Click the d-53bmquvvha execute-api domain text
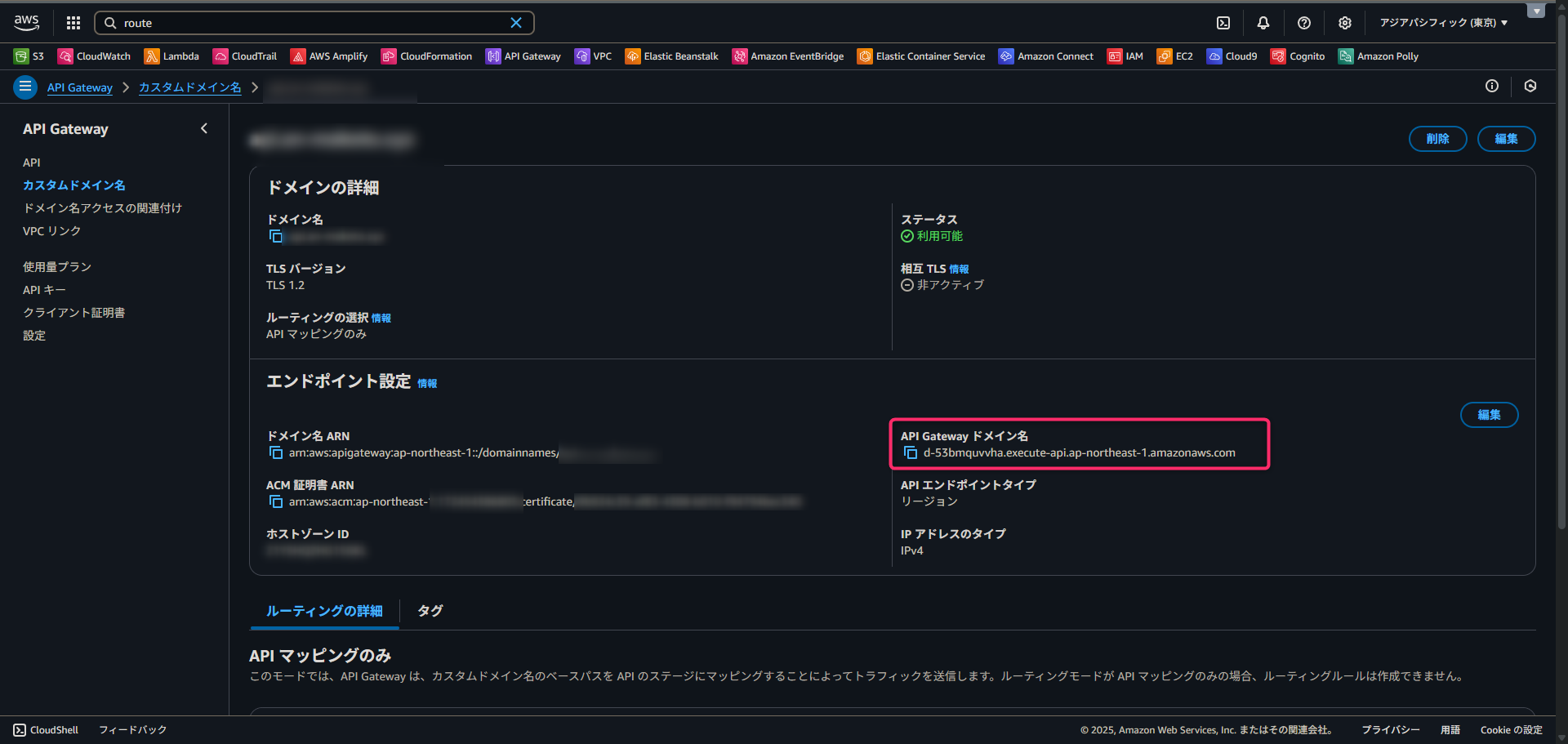 point(1080,452)
